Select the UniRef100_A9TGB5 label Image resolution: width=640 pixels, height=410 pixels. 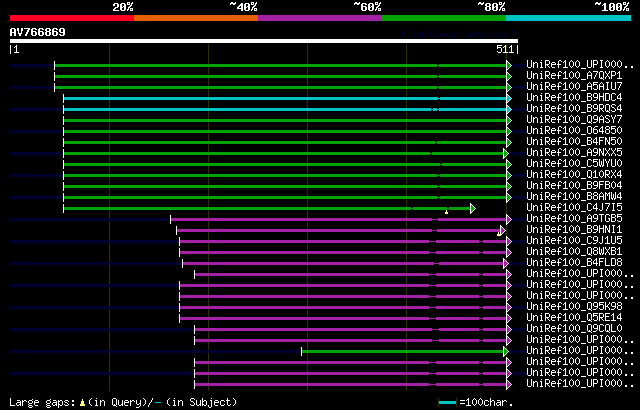tap(574, 219)
